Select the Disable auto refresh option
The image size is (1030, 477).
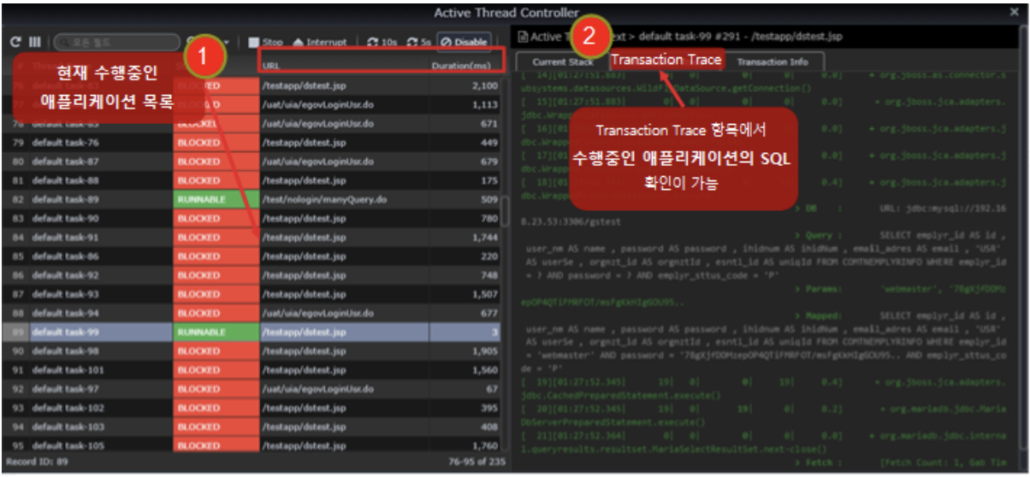click(x=464, y=42)
